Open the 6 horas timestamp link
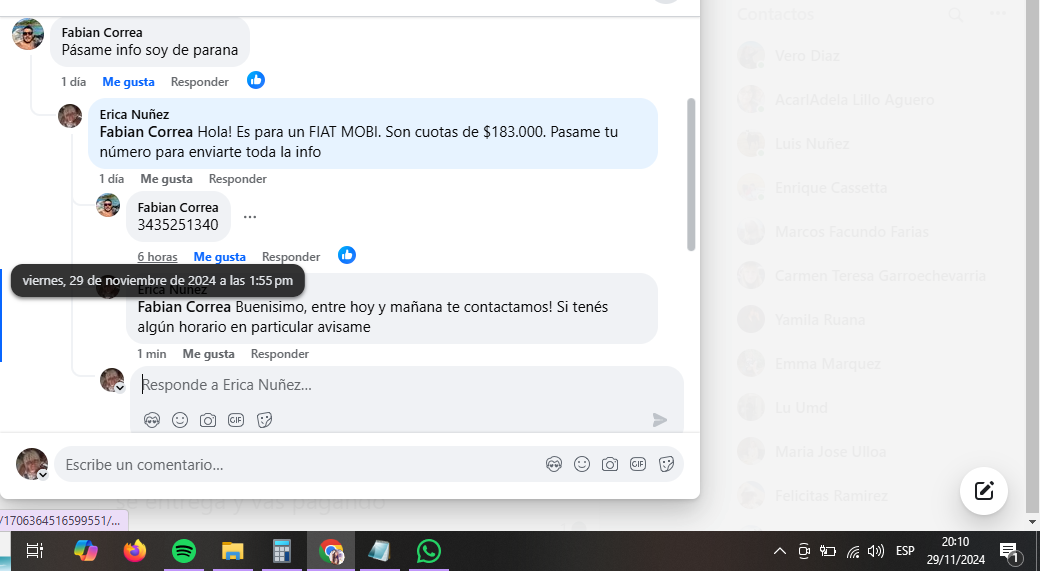Viewport: 1040px width, 571px height. [157, 257]
